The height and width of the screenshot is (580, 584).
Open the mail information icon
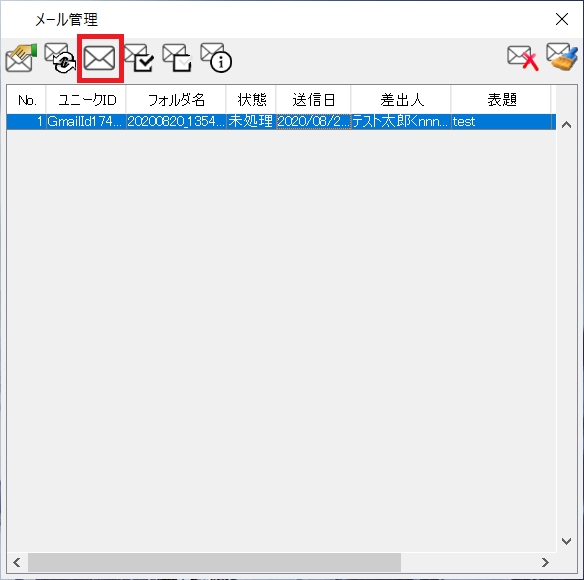tap(216, 58)
